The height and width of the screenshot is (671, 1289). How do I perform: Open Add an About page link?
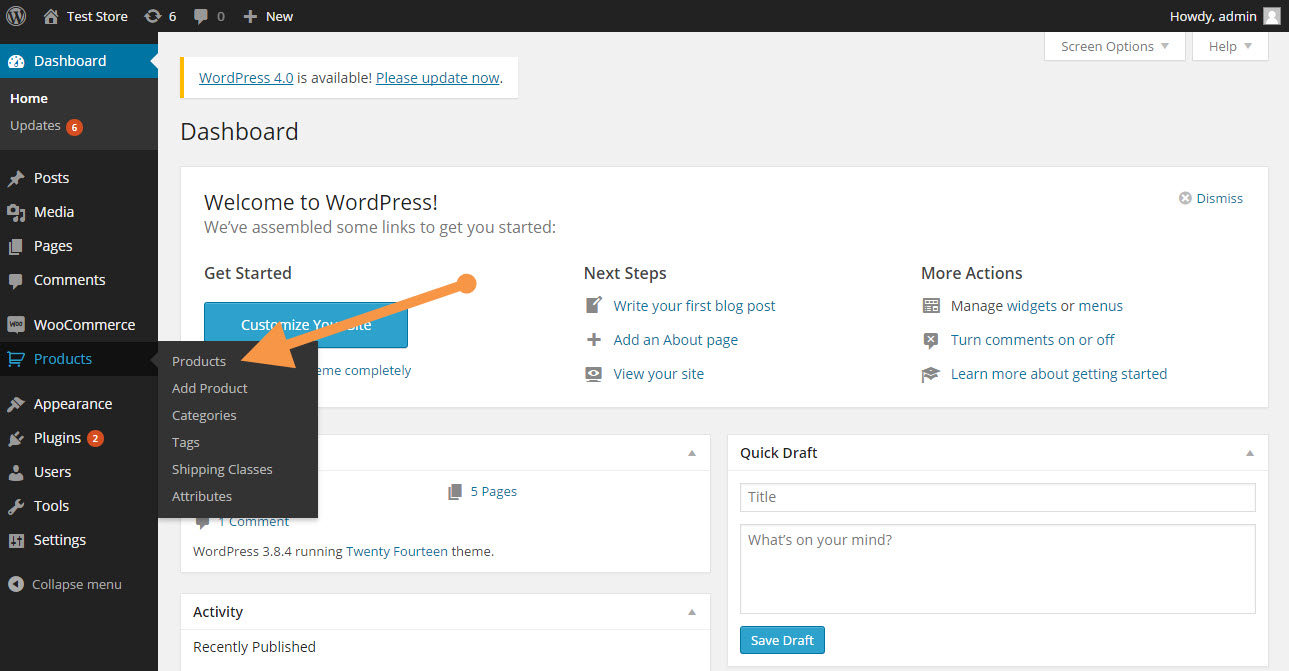pyautogui.click(x=676, y=340)
